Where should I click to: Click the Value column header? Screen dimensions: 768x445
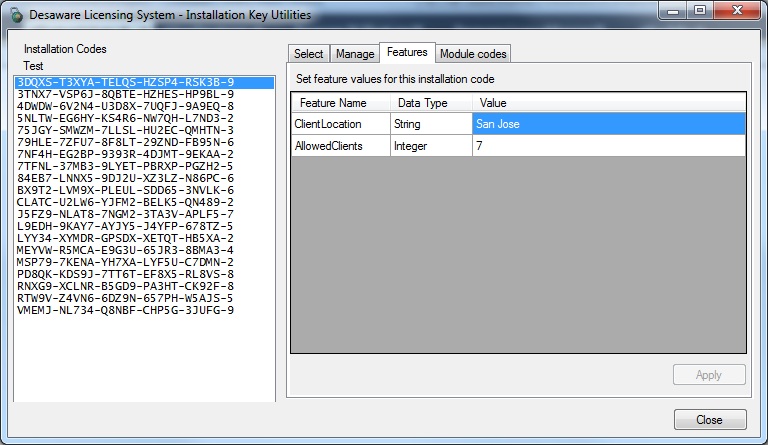pos(609,103)
